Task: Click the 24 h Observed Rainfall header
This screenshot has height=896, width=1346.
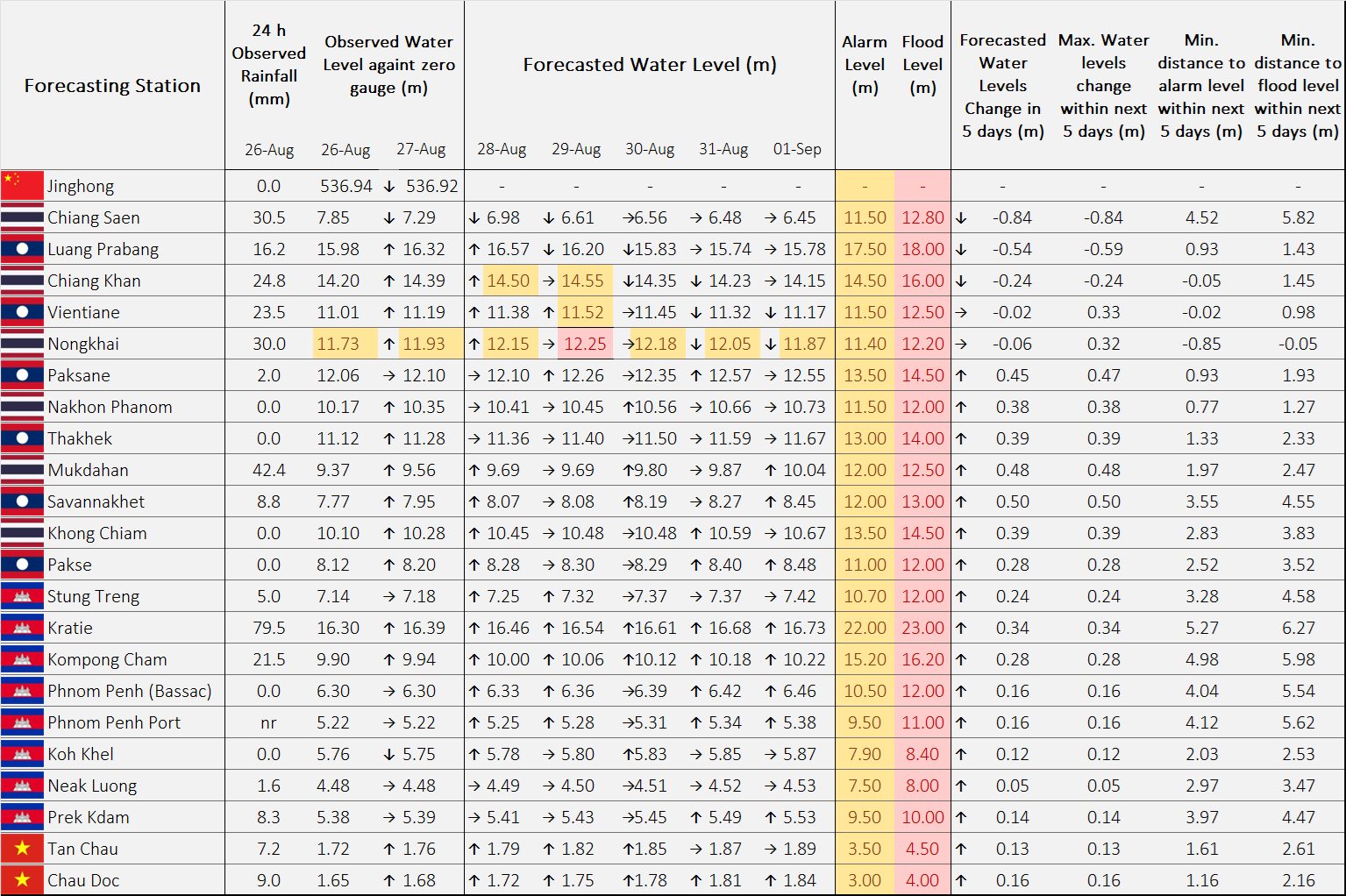Action: point(269,65)
